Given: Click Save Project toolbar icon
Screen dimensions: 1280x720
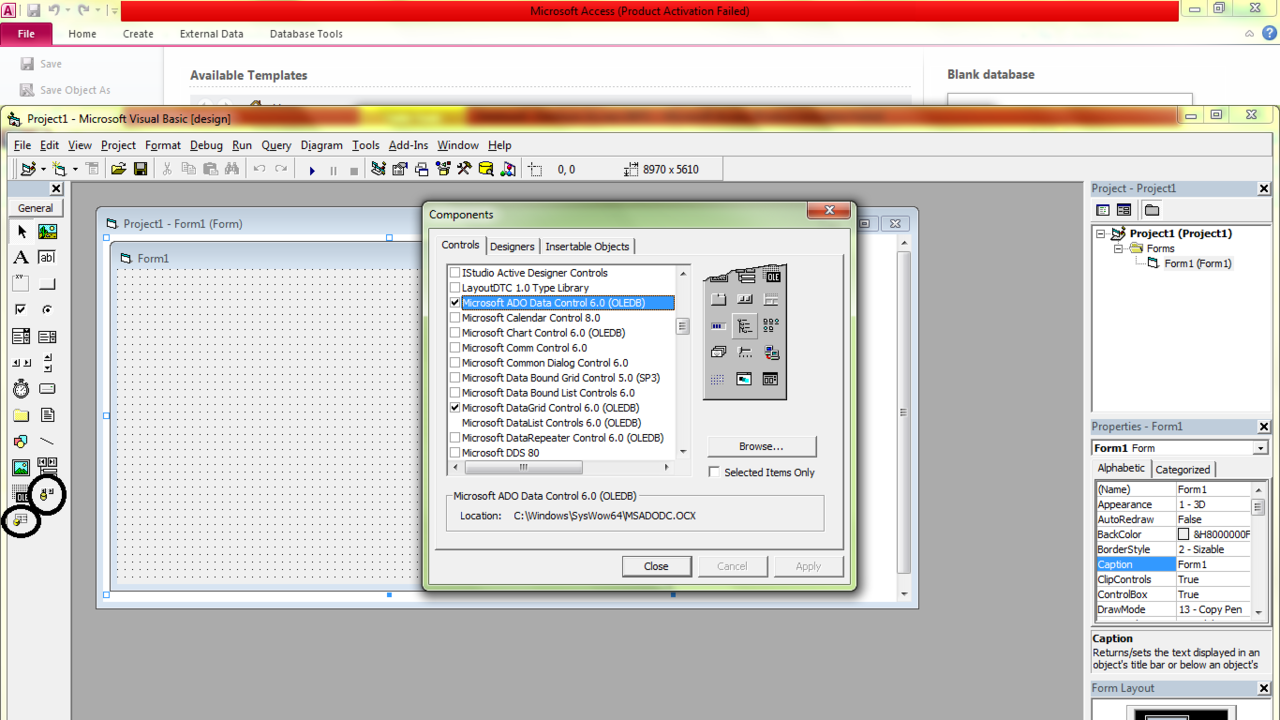Looking at the screenshot, I should tap(141, 169).
